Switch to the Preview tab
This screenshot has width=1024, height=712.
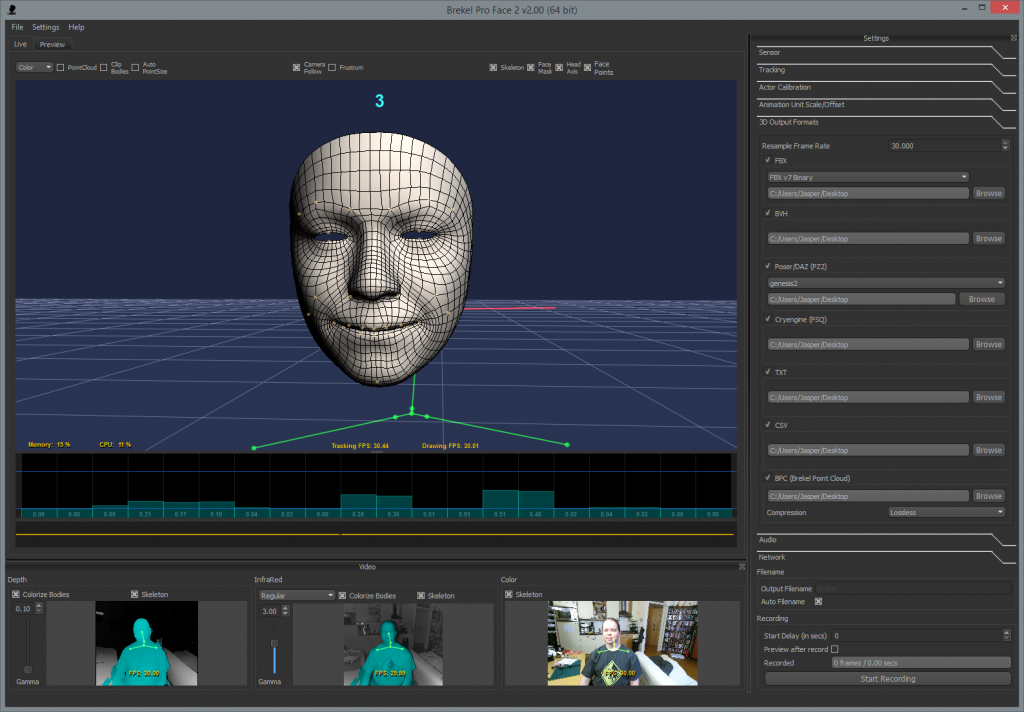pyautogui.click(x=52, y=44)
